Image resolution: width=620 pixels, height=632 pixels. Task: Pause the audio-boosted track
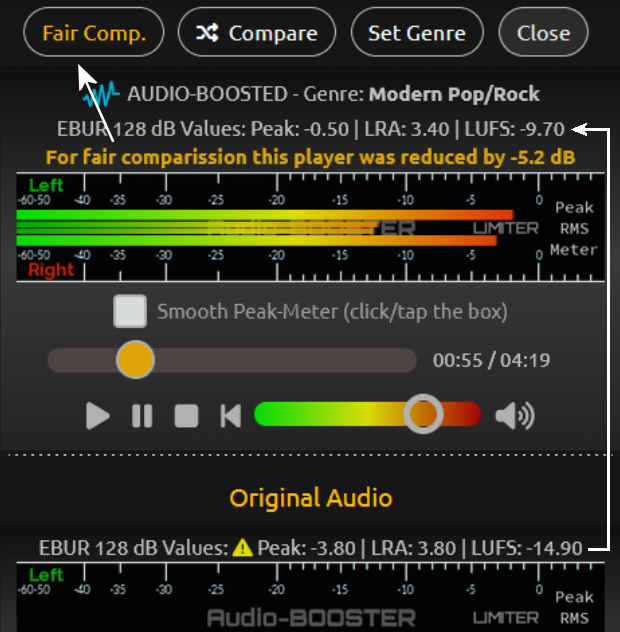coord(142,416)
